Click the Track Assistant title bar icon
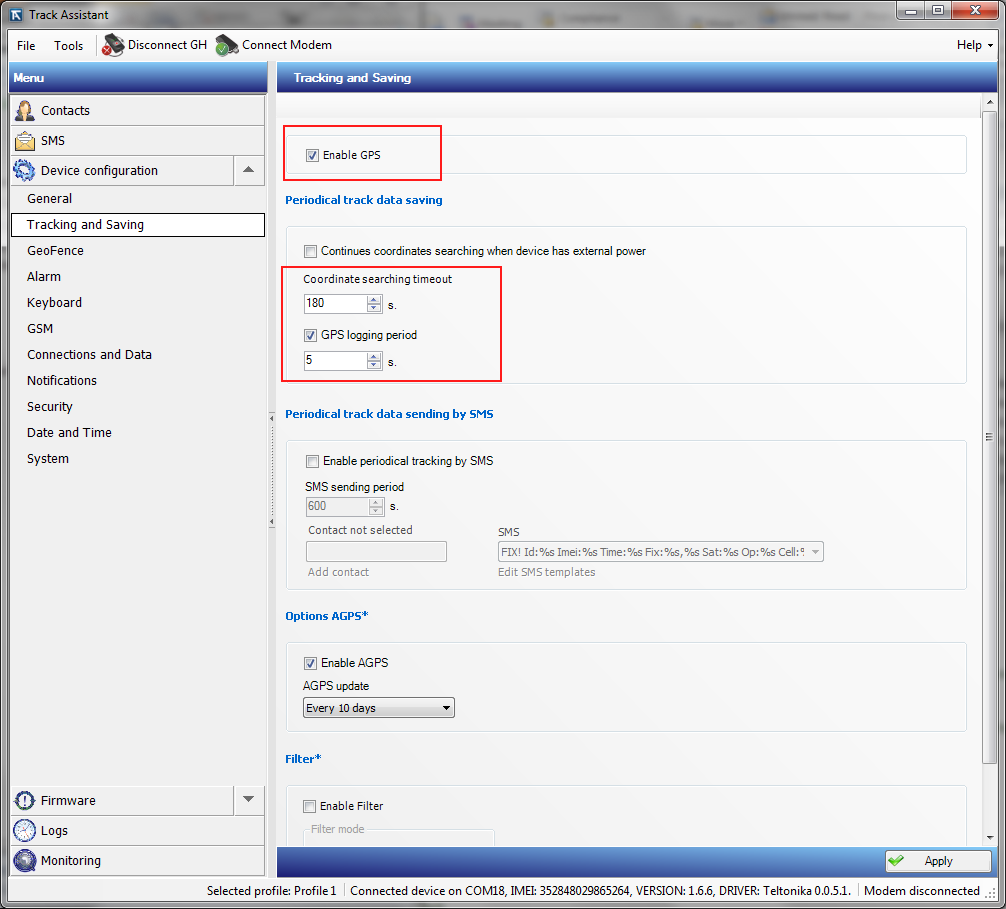The width and height of the screenshot is (1006, 909). (x=16, y=15)
